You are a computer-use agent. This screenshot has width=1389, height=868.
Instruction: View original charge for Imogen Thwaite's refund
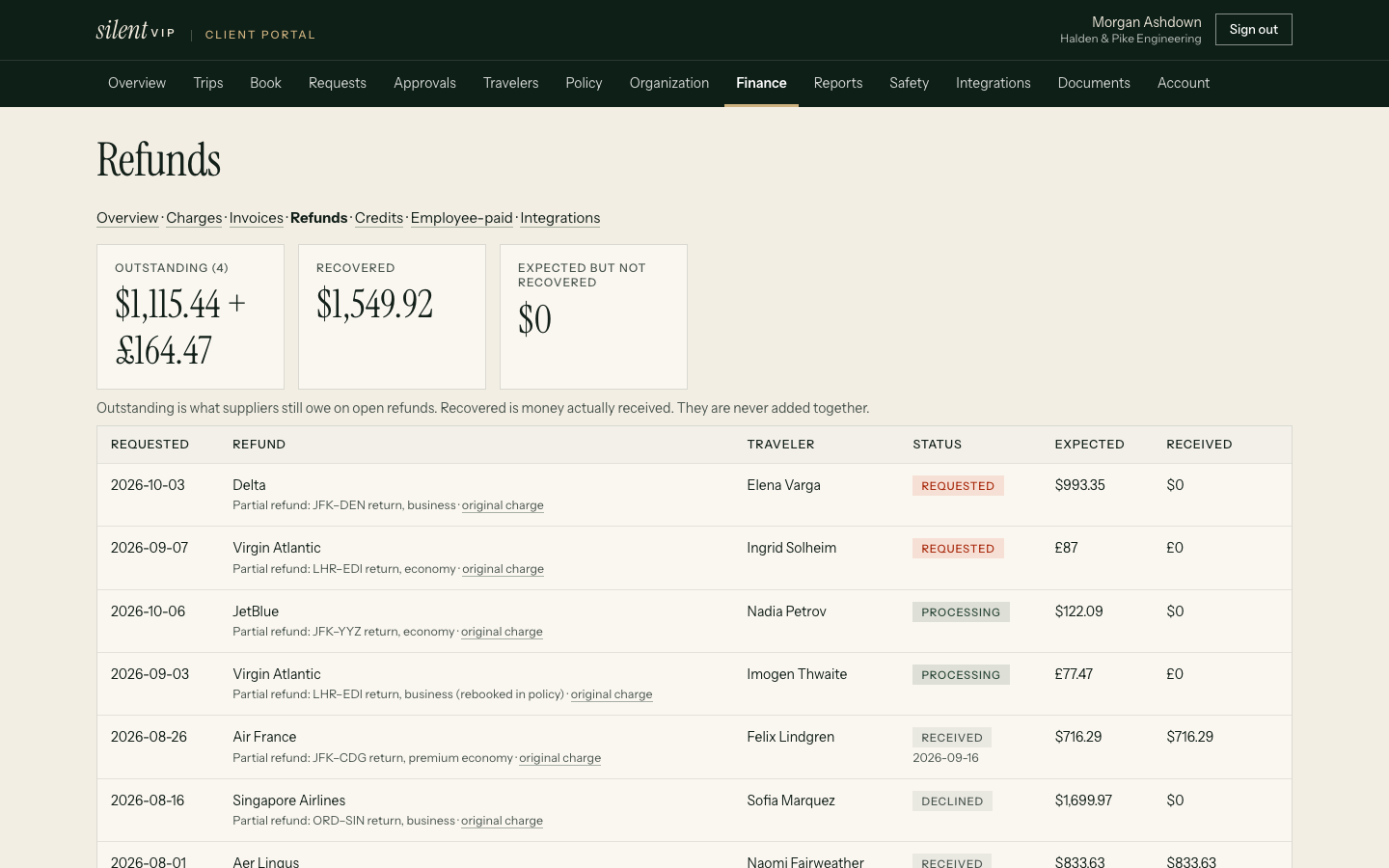tap(612, 694)
